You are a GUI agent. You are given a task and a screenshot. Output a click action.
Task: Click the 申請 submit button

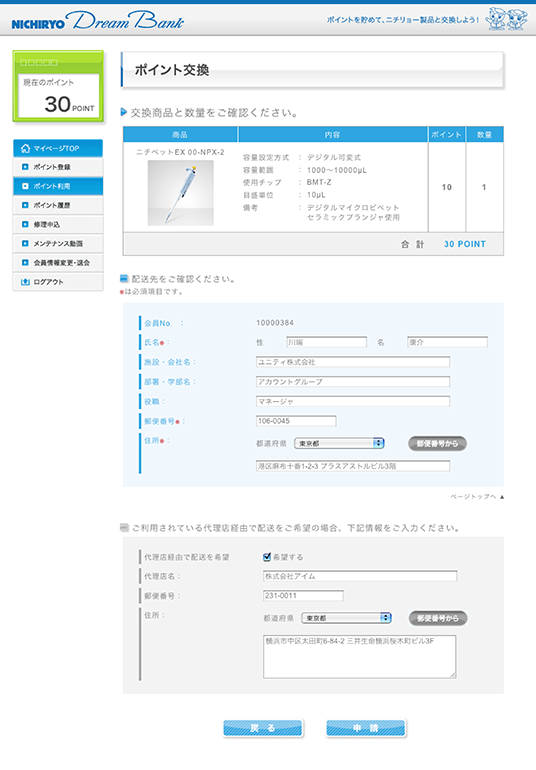click(366, 728)
